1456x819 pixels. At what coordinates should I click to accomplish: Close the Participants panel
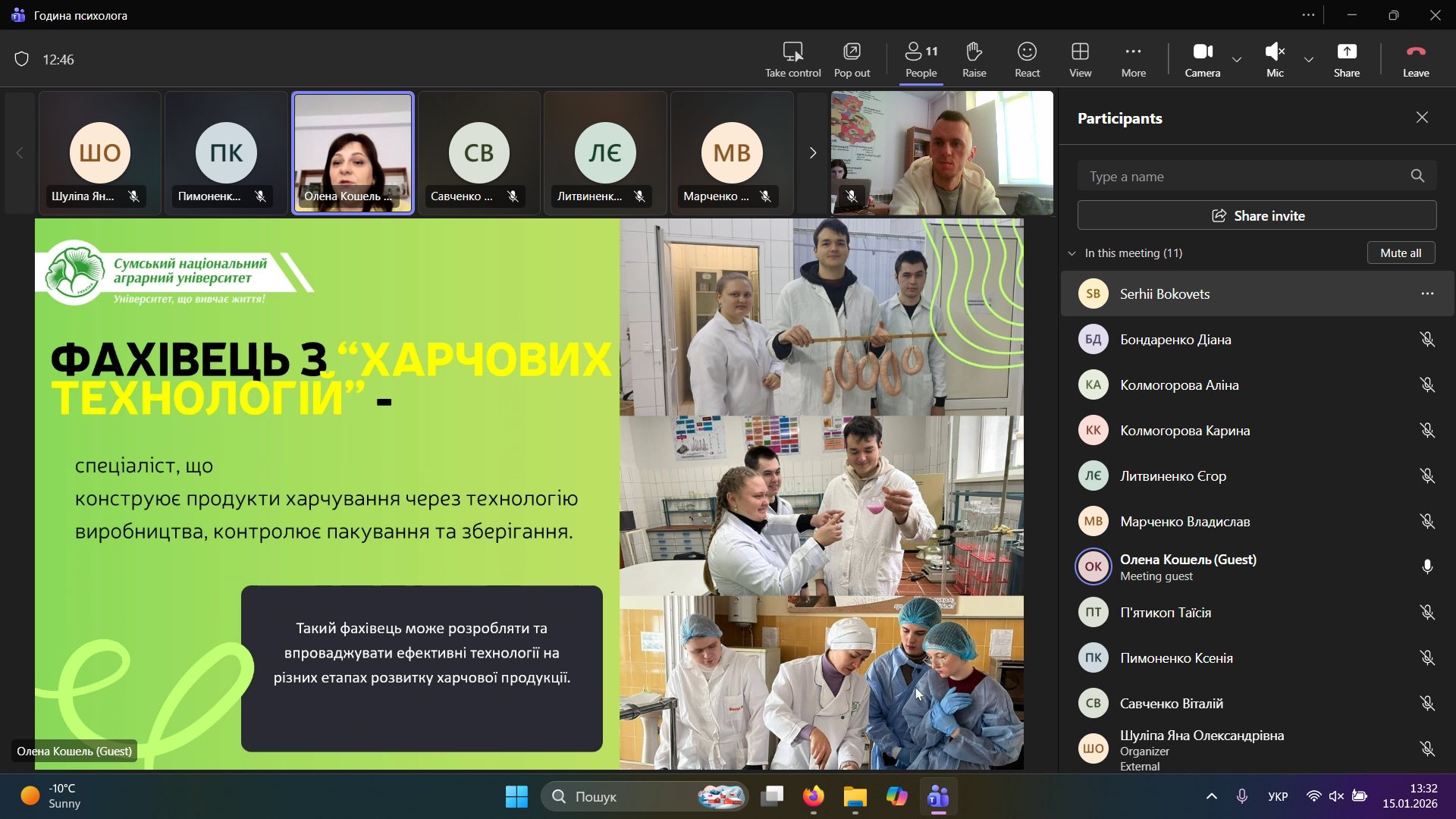tap(1422, 118)
